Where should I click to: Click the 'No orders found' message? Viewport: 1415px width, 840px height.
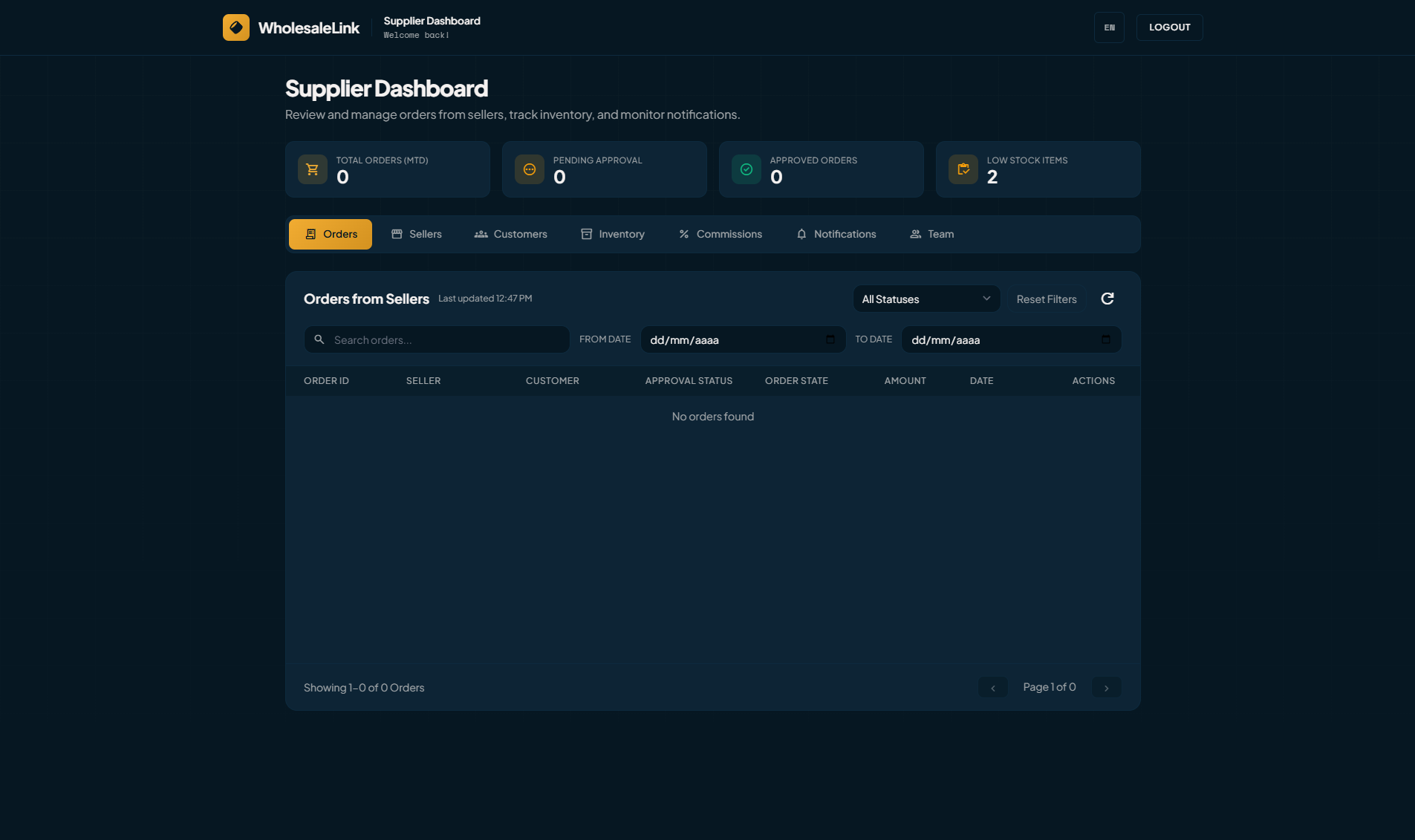pos(713,417)
